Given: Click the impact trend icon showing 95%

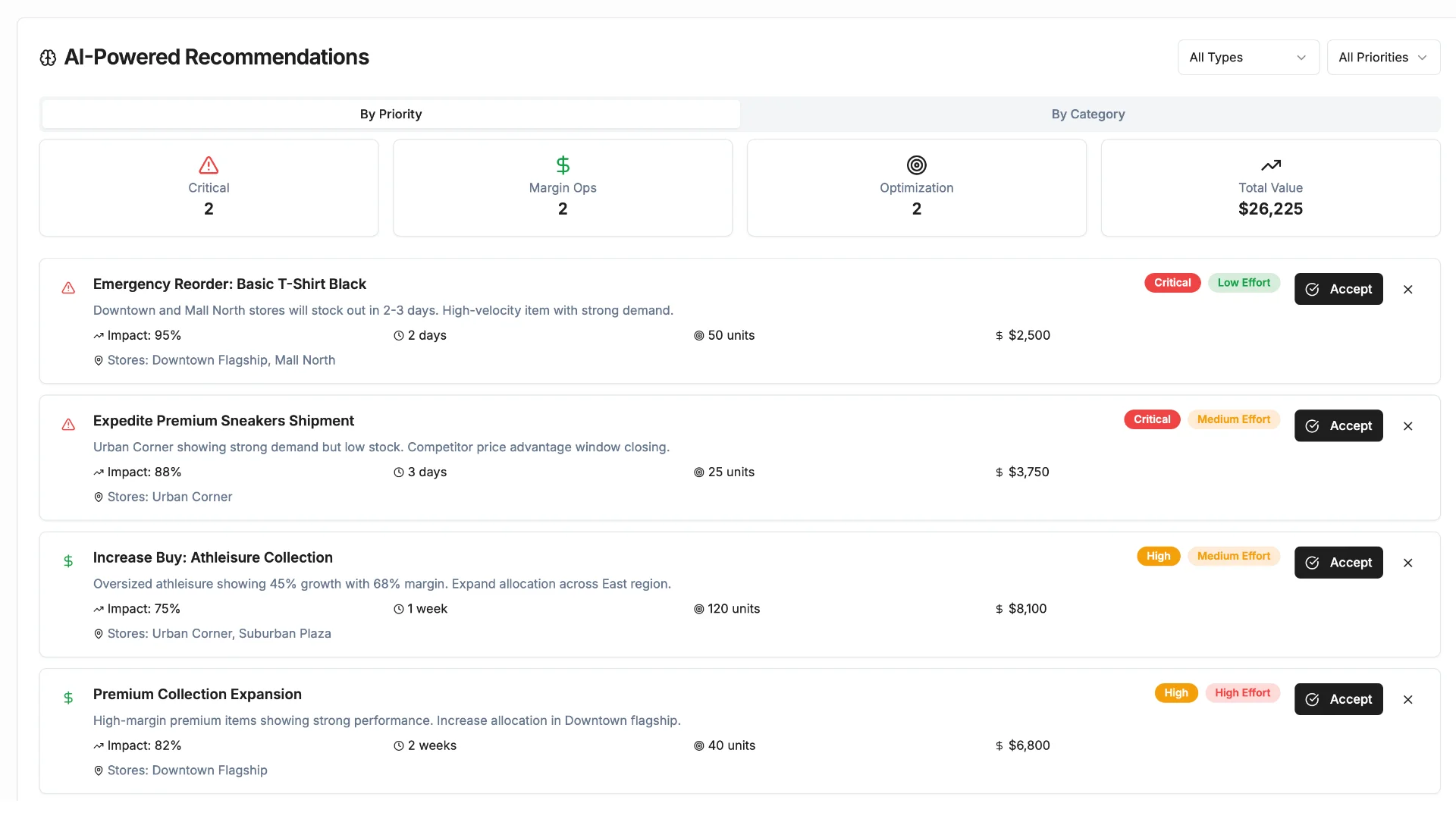Looking at the screenshot, I should [98, 335].
